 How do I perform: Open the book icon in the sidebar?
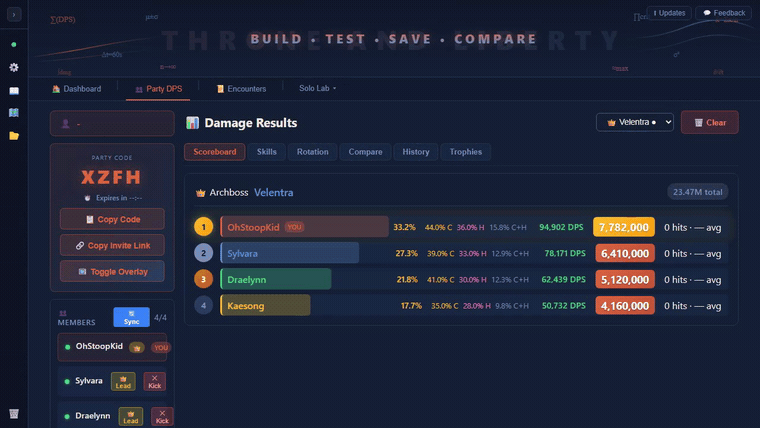14,91
